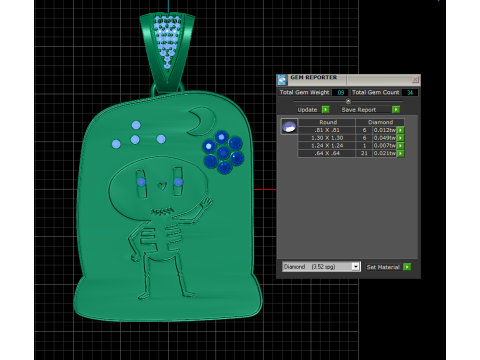Click green arrow for .81 X .81 row
Viewport: 480px width, 360px height.
coord(401,130)
